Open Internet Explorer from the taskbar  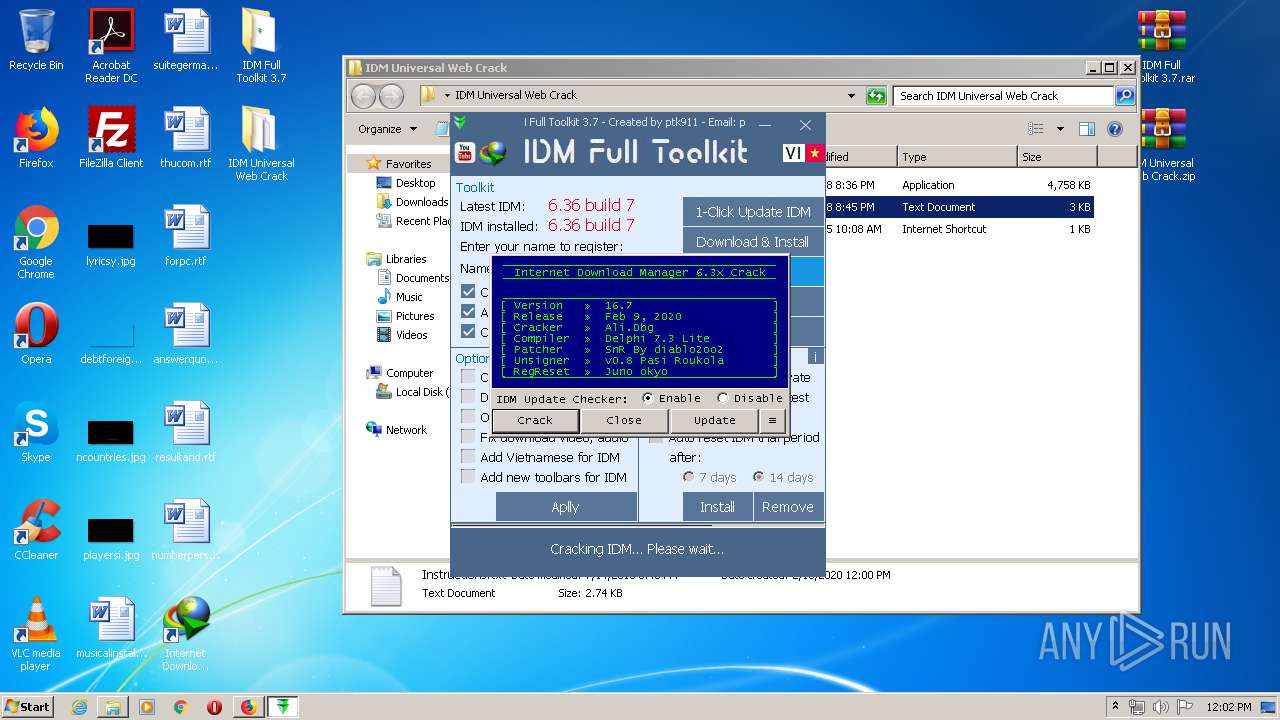click(x=79, y=707)
